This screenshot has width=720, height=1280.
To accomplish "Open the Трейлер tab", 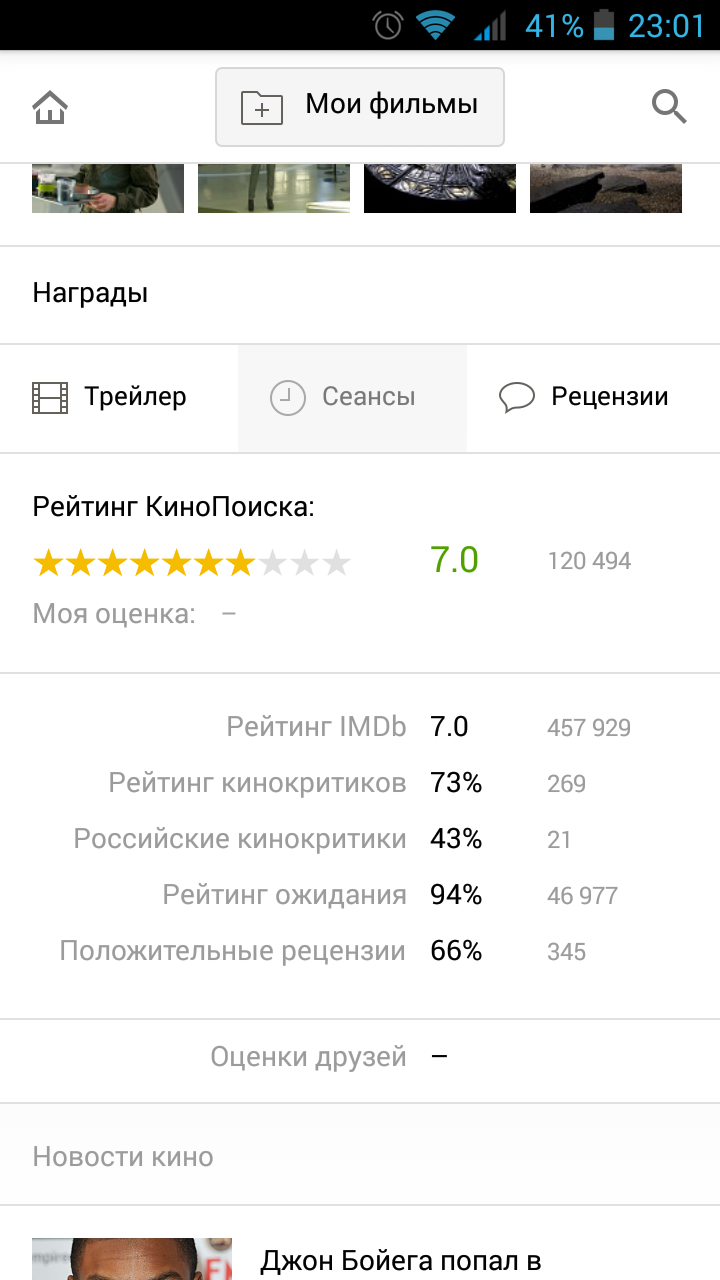I will point(119,398).
